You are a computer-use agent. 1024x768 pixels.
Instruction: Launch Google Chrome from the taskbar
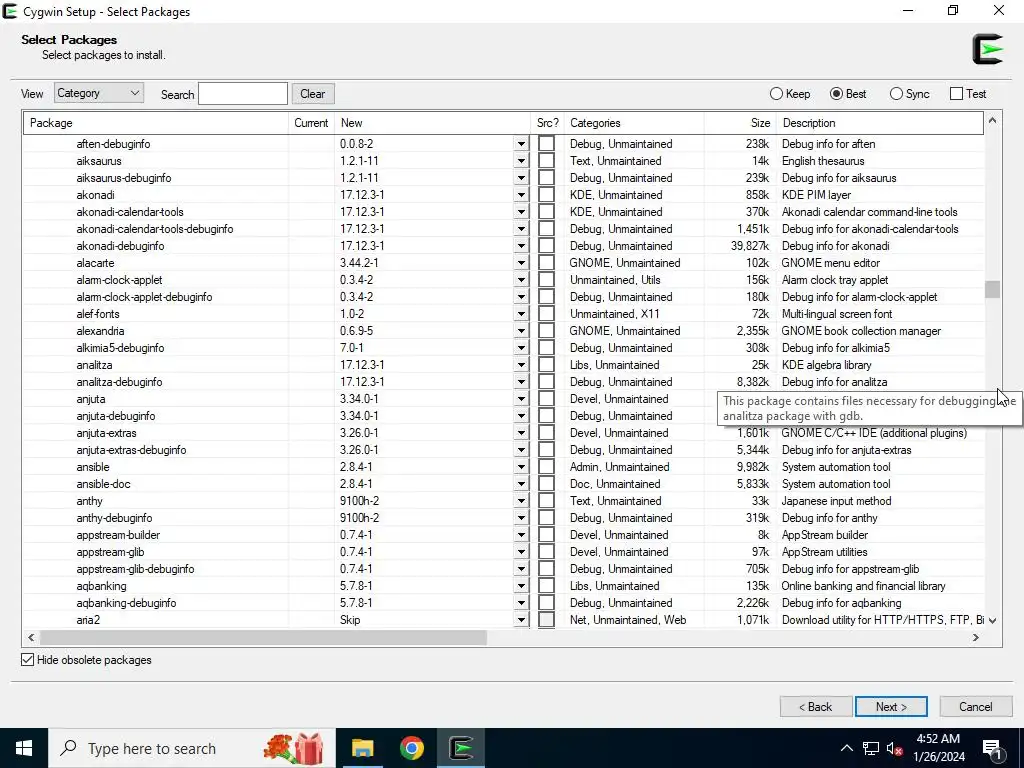click(411, 748)
